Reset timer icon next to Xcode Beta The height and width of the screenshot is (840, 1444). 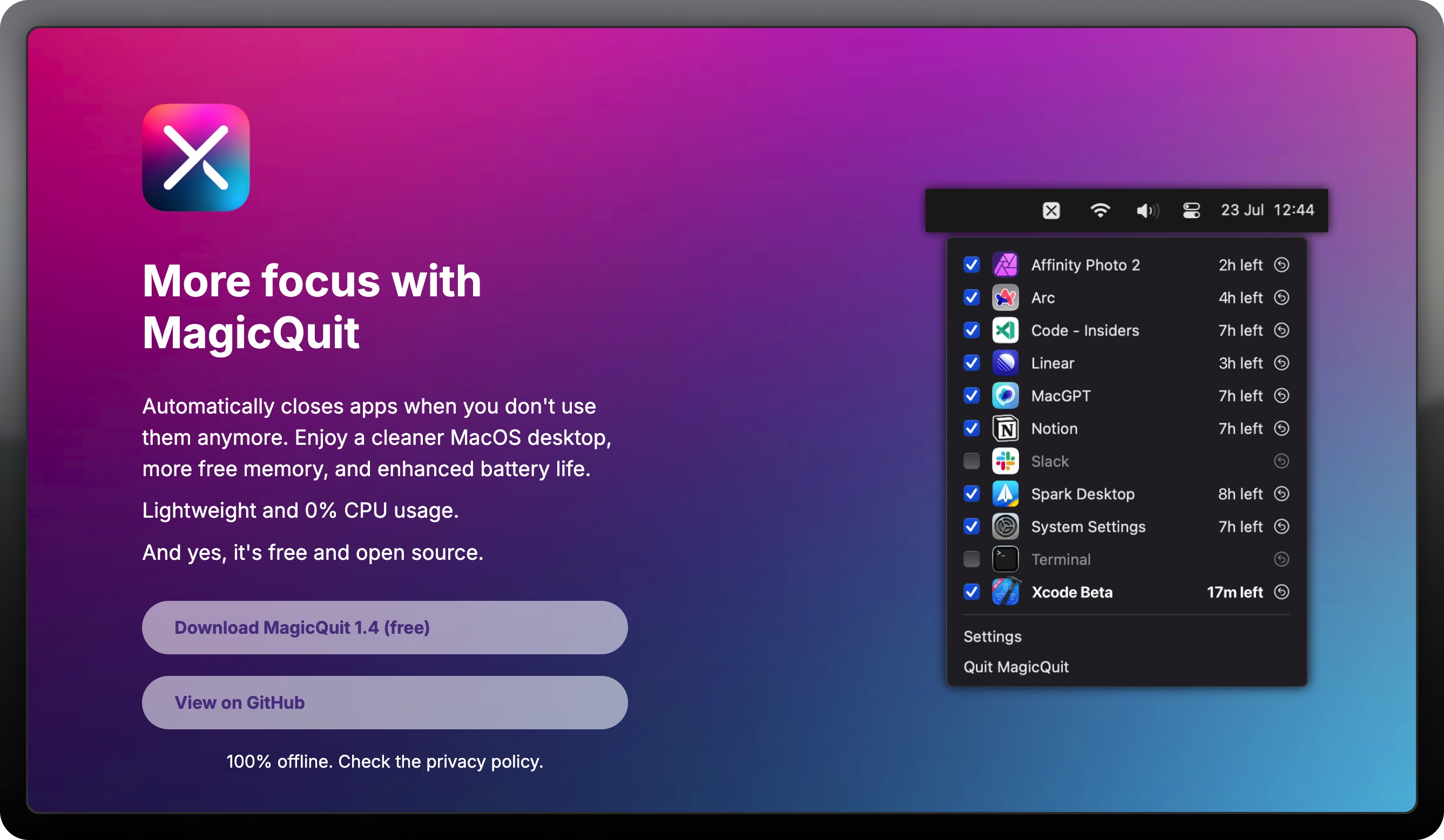[1281, 592]
